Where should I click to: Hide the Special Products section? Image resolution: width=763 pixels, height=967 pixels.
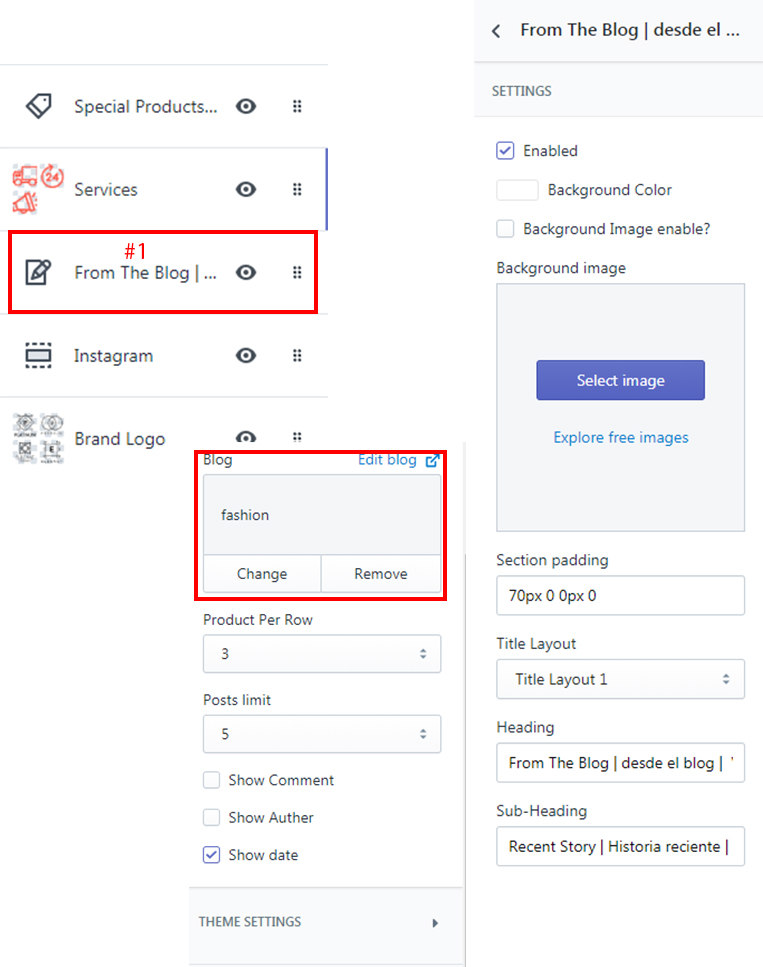[x=246, y=106]
